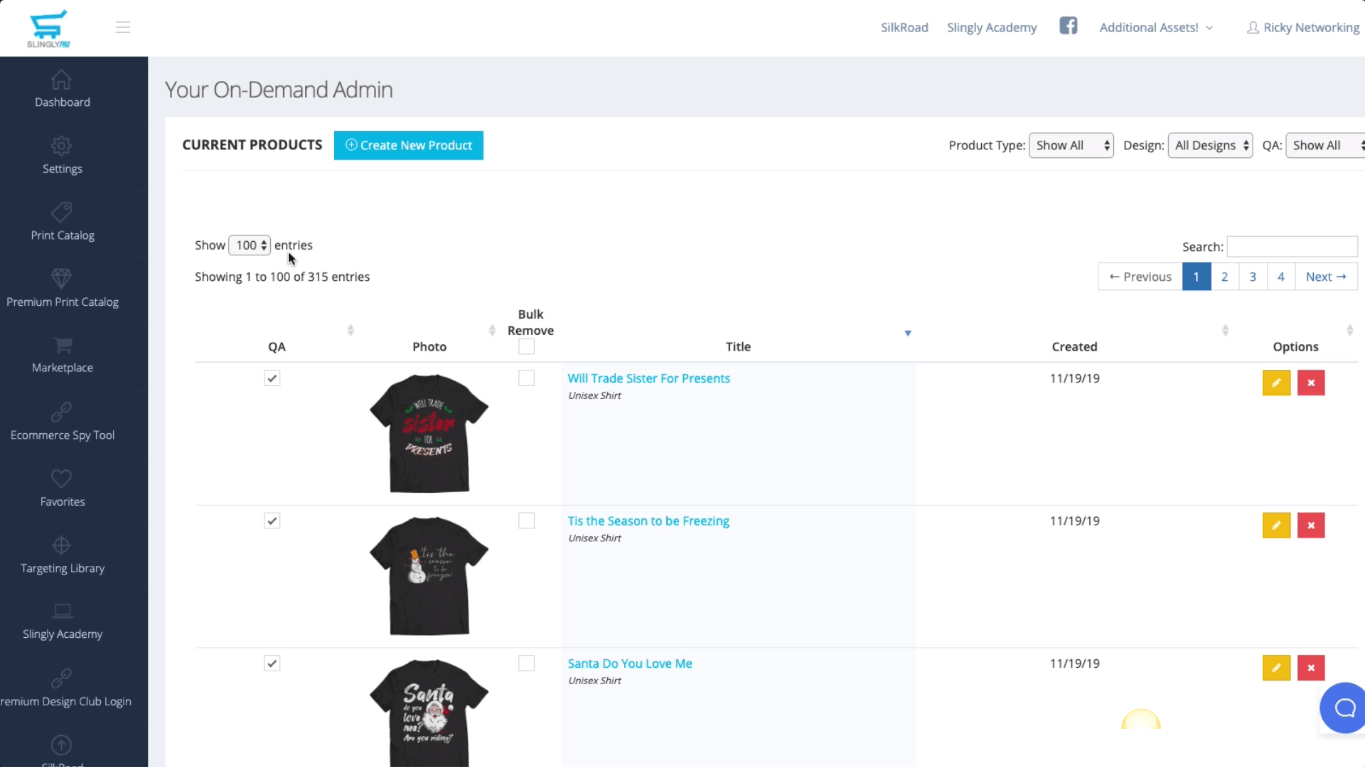This screenshot has width=1365, height=767.
Task: Click Will Trade Sister shirt thumbnail
Action: tap(429, 433)
